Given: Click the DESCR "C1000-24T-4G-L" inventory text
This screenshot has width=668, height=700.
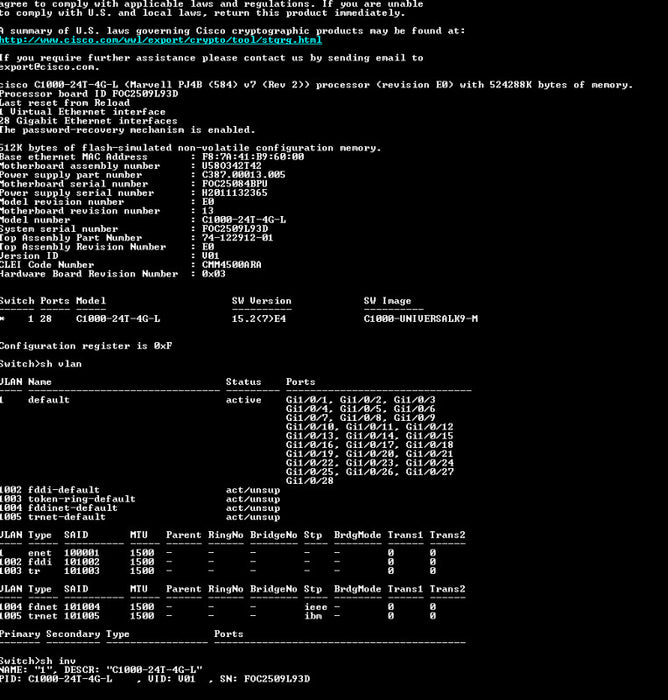Looking at the screenshot, I should tap(134, 670).
